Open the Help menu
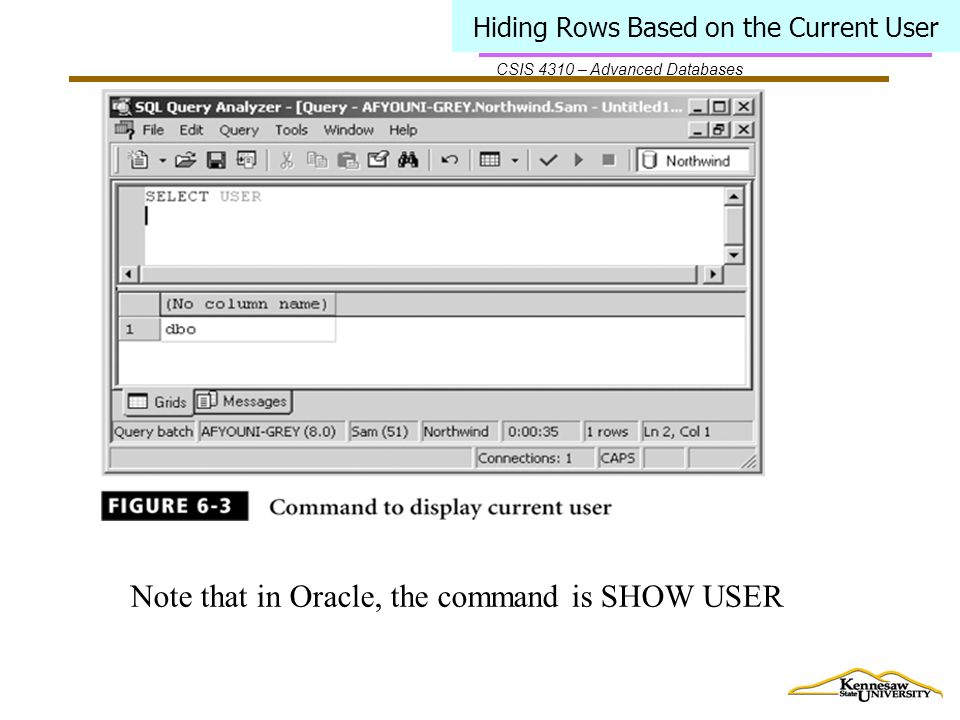 point(403,130)
